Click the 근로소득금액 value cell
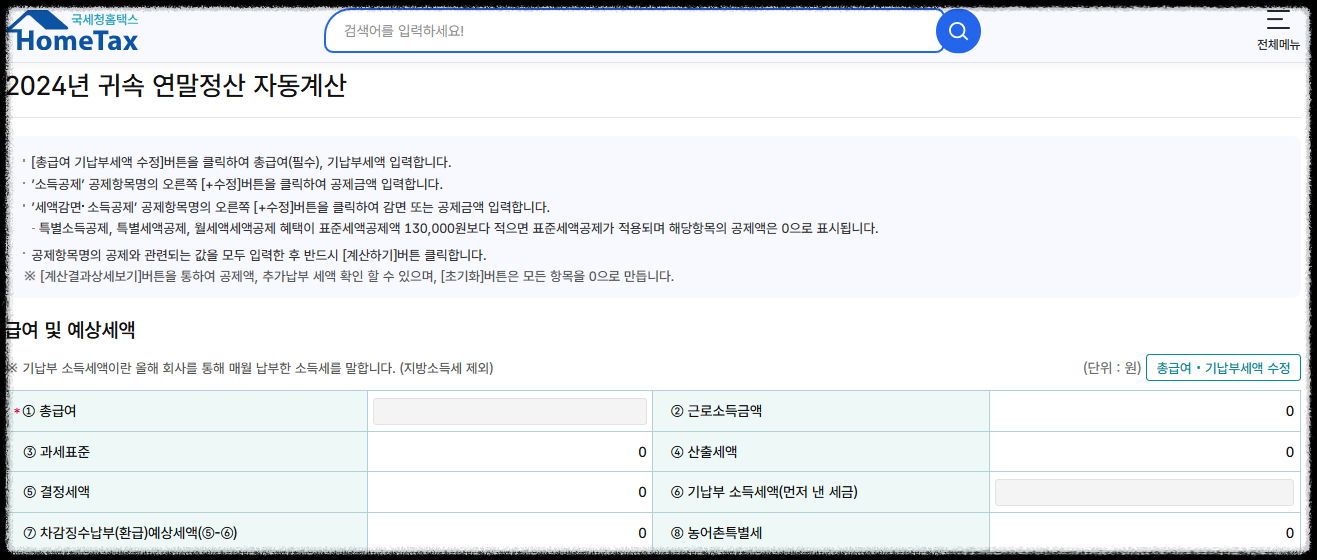 tap(1144, 411)
